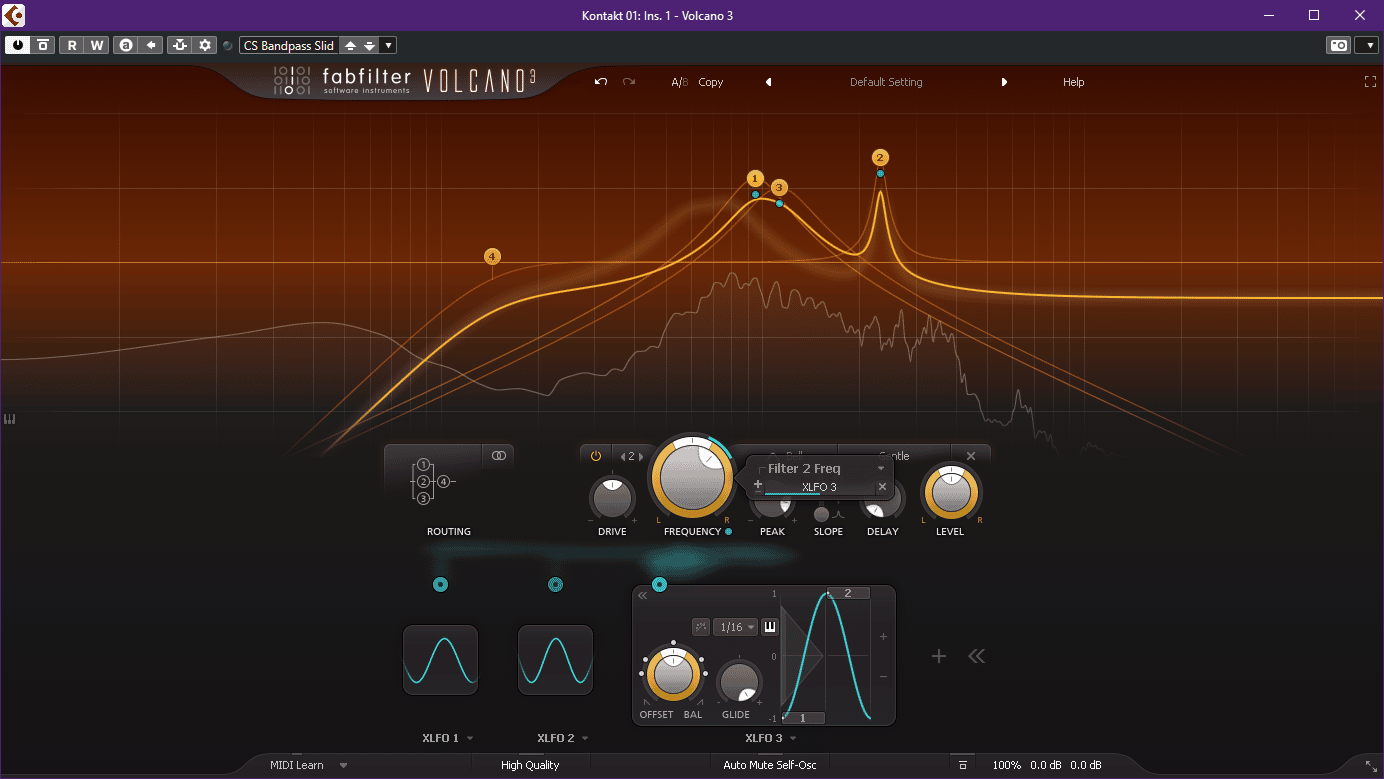The height and width of the screenshot is (779, 1384).
Task: Remove XLFO 3 modulation slot
Action: pos(882,487)
